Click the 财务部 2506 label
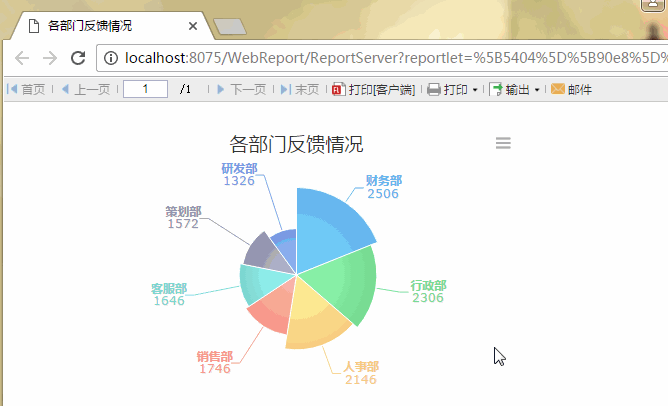The width and height of the screenshot is (668, 406). pyautogui.click(x=383, y=187)
